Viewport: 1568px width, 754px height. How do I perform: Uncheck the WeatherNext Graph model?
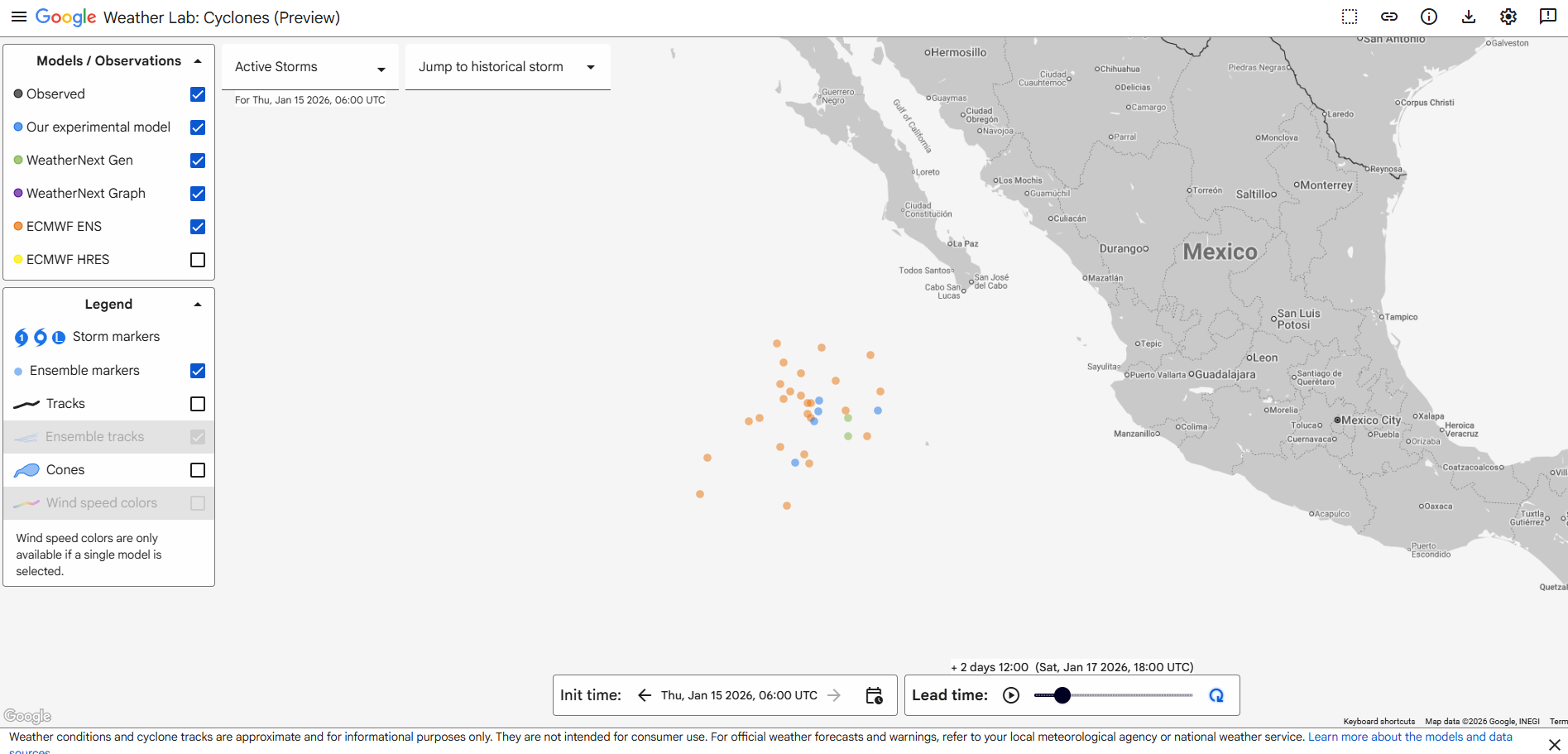click(x=198, y=194)
